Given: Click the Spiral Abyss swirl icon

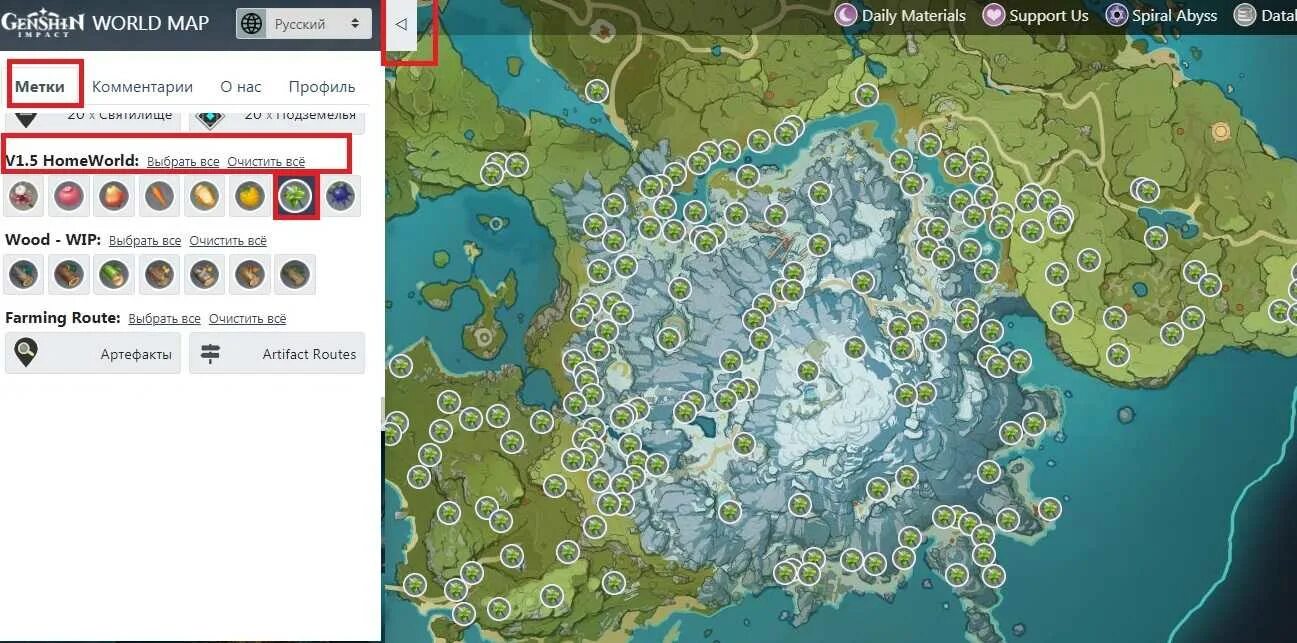Looking at the screenshot, I should 1117,15.
